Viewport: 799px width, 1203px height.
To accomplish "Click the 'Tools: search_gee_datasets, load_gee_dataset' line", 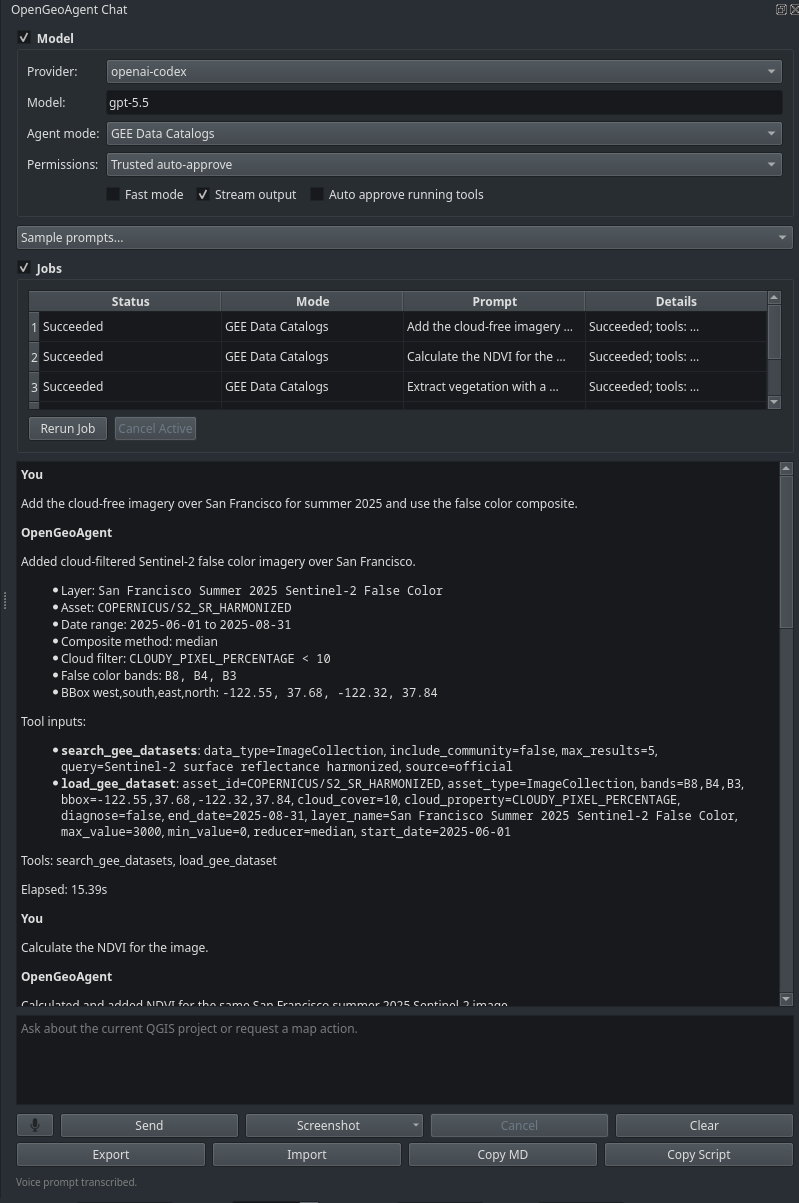I will 149,860.
